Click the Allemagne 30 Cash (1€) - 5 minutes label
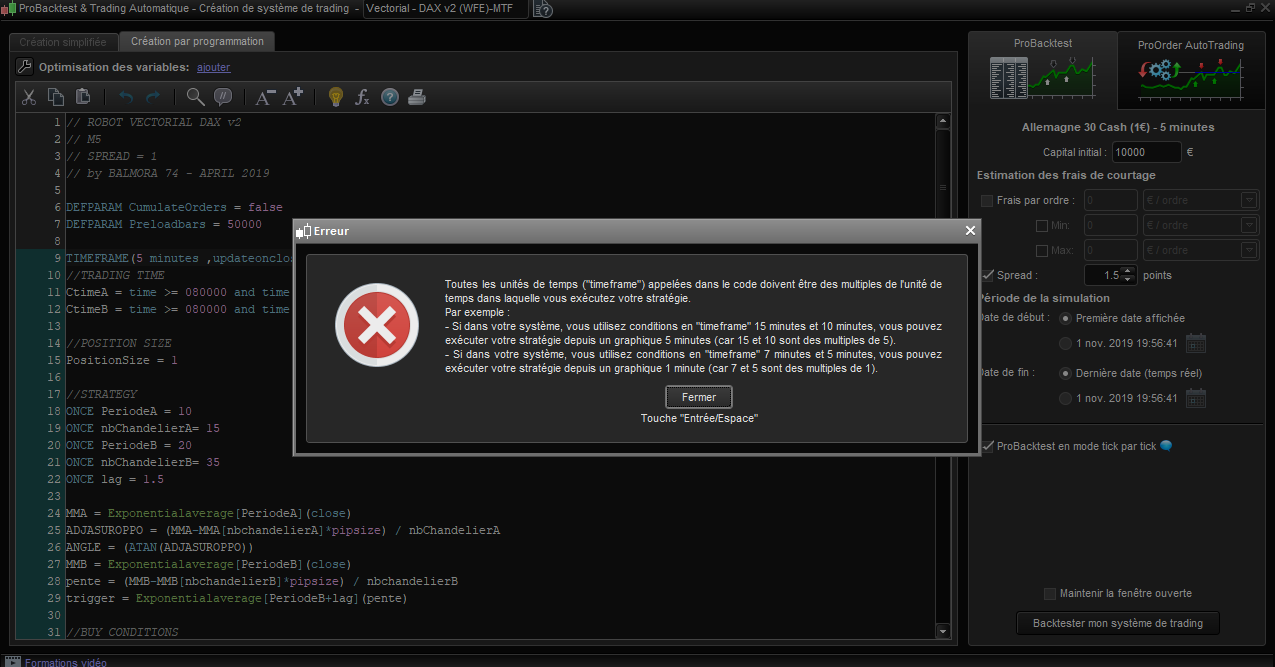The width and height of the screenshot is (1275, 667). click(1118, 127)
